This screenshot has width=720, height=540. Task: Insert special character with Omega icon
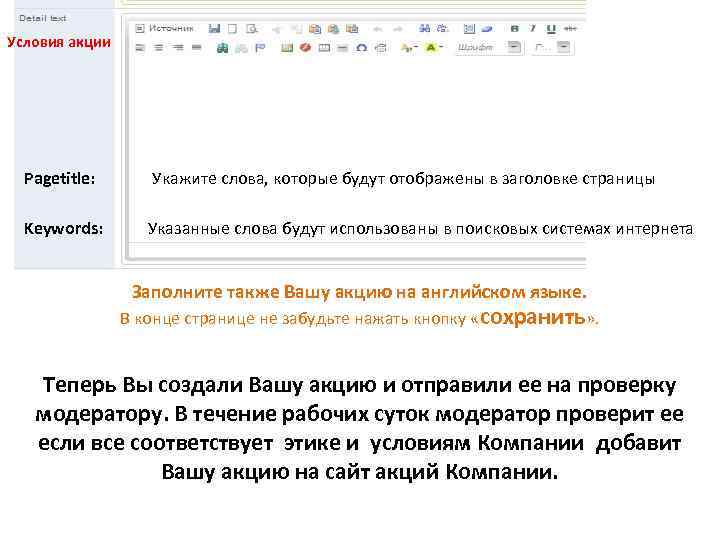point(362,47)
